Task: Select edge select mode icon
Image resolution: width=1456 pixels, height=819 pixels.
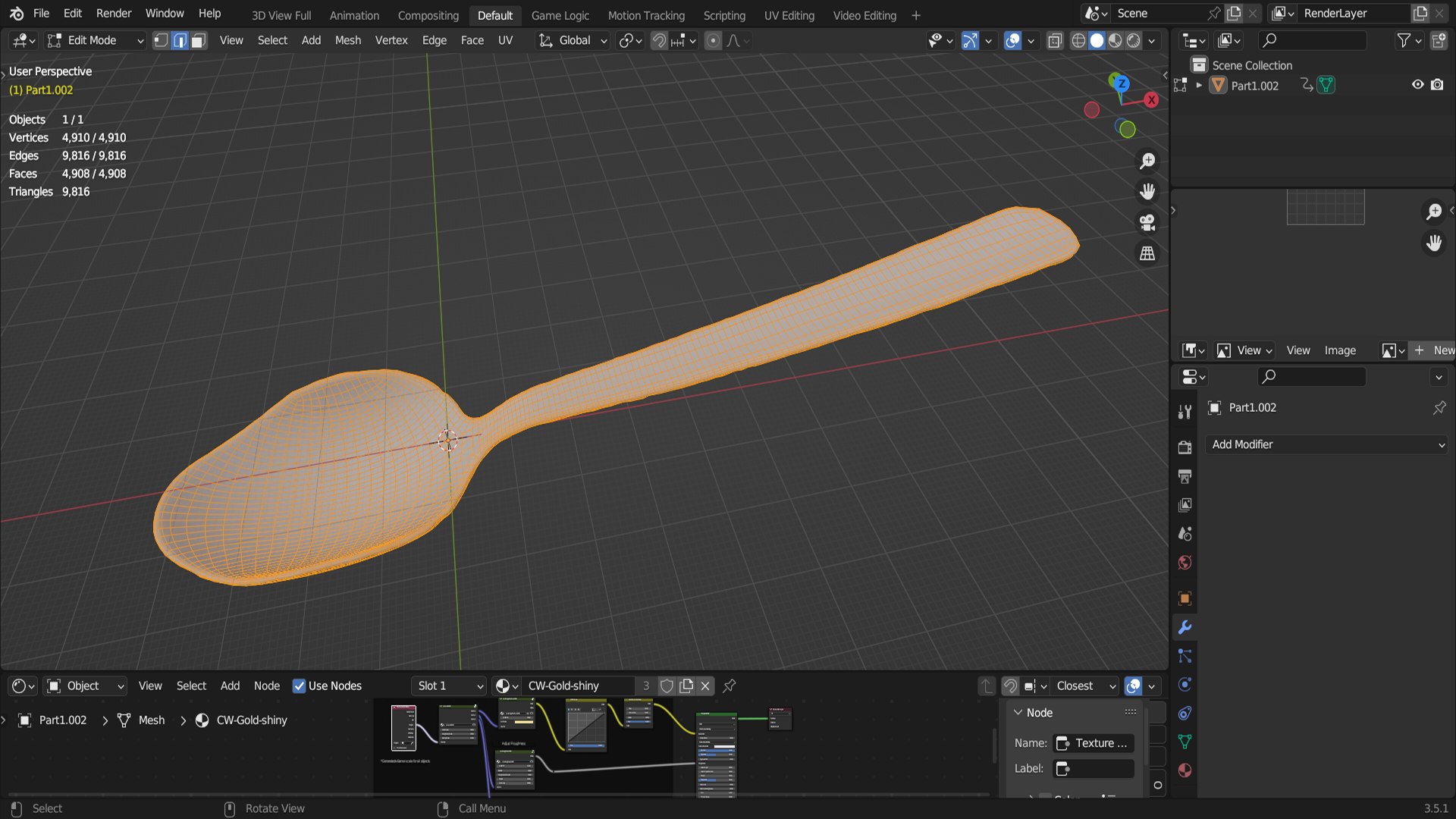Action: 180,40
